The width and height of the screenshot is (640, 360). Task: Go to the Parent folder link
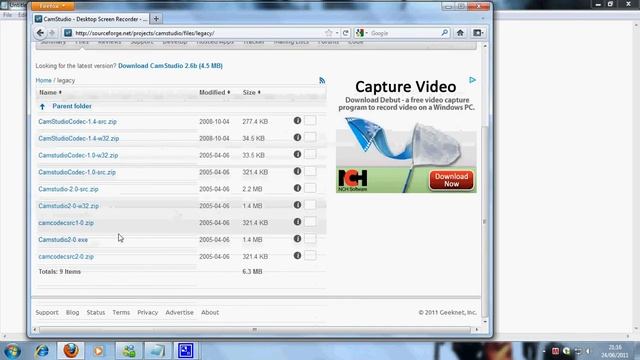pyautogui.click(x=71, y=106)
